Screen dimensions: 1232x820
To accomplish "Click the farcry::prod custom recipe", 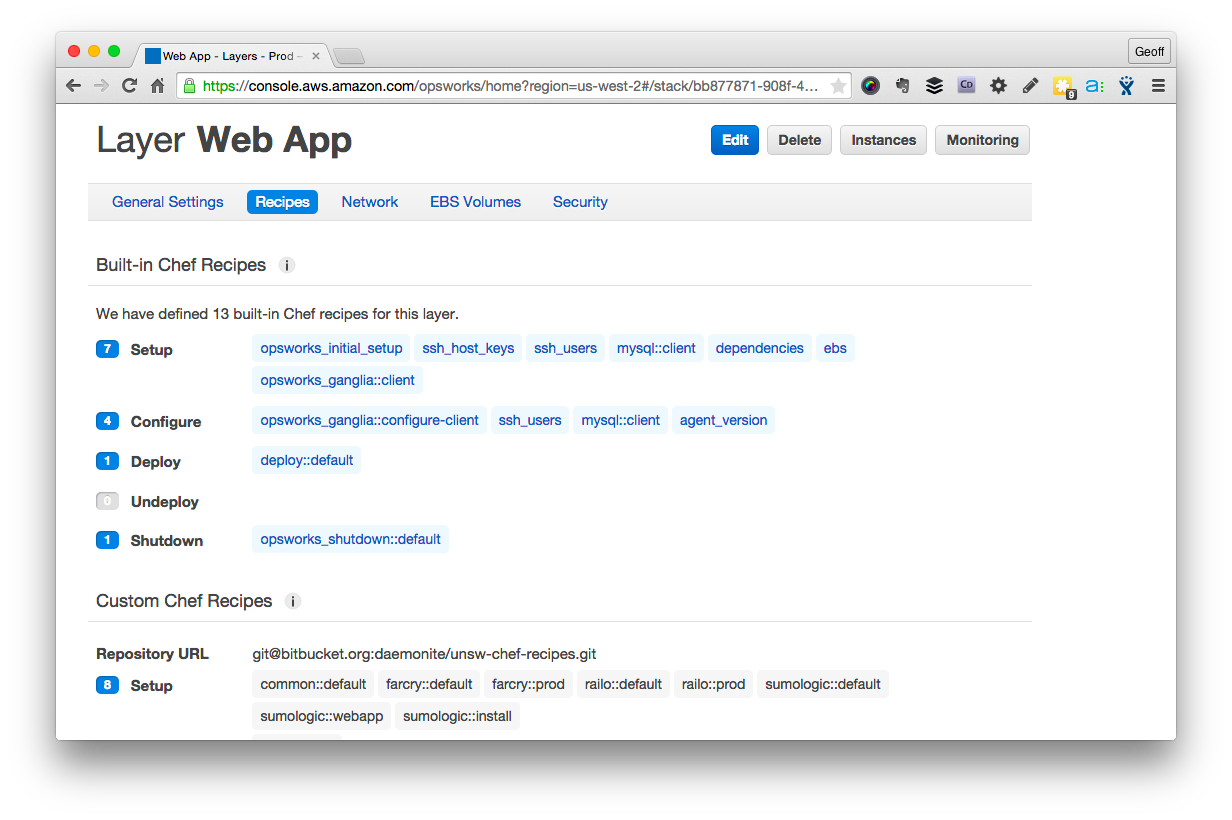I will tap(529, 684).
